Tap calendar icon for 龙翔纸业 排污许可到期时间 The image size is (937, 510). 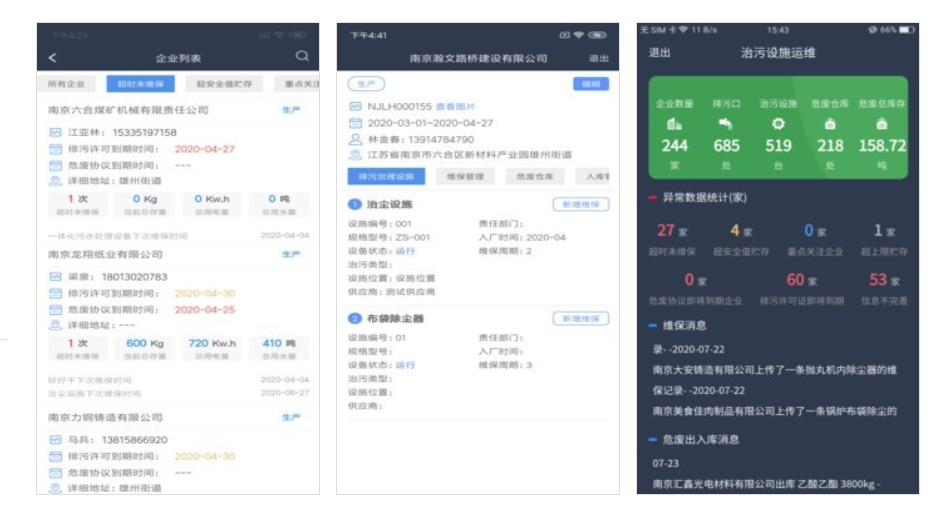click(55, 294)
